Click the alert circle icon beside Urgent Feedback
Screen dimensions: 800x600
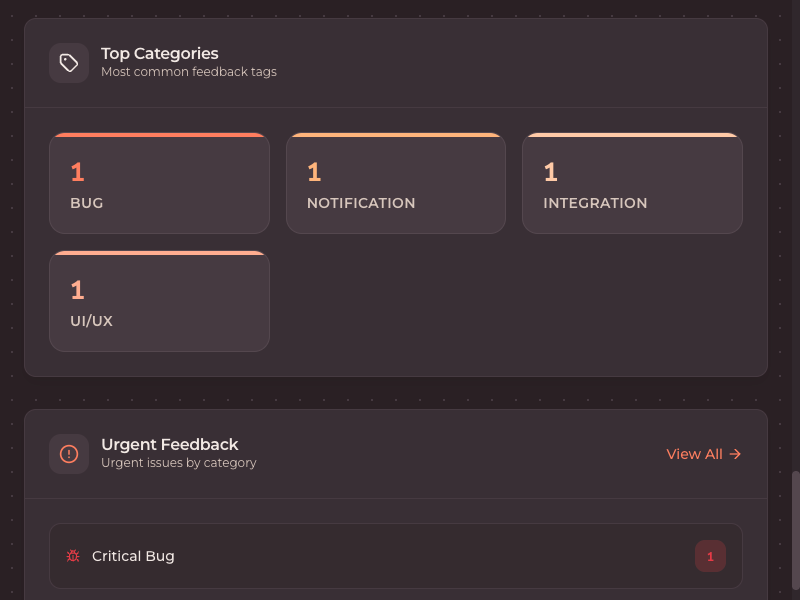click(68, 453)
